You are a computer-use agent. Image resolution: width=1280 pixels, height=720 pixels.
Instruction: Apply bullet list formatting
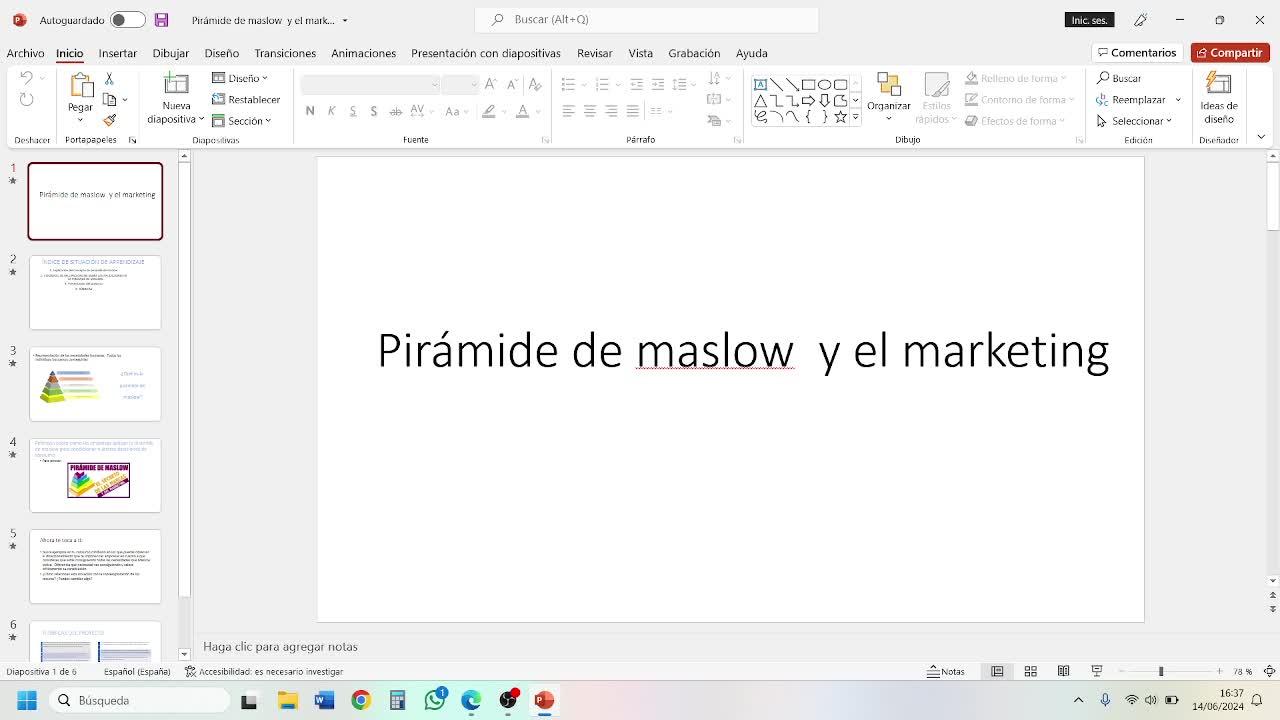point(568,84)
